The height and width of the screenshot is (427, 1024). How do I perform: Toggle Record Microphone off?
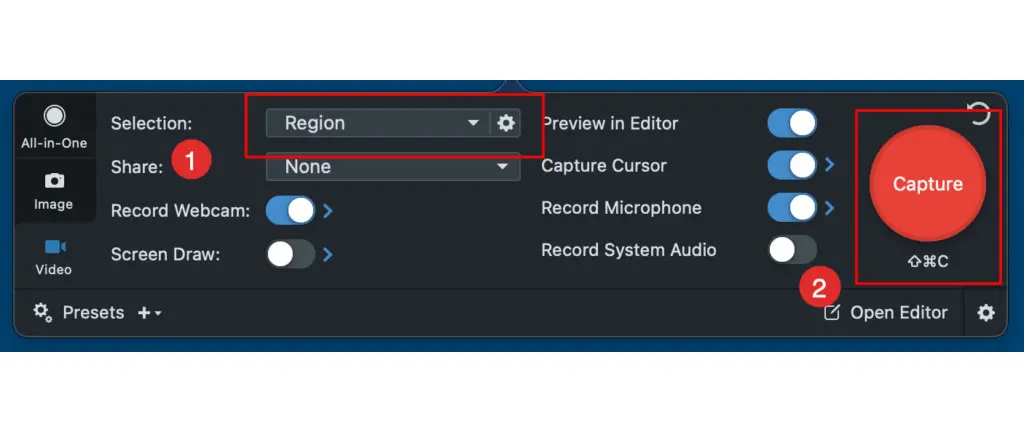coord(792,208)
